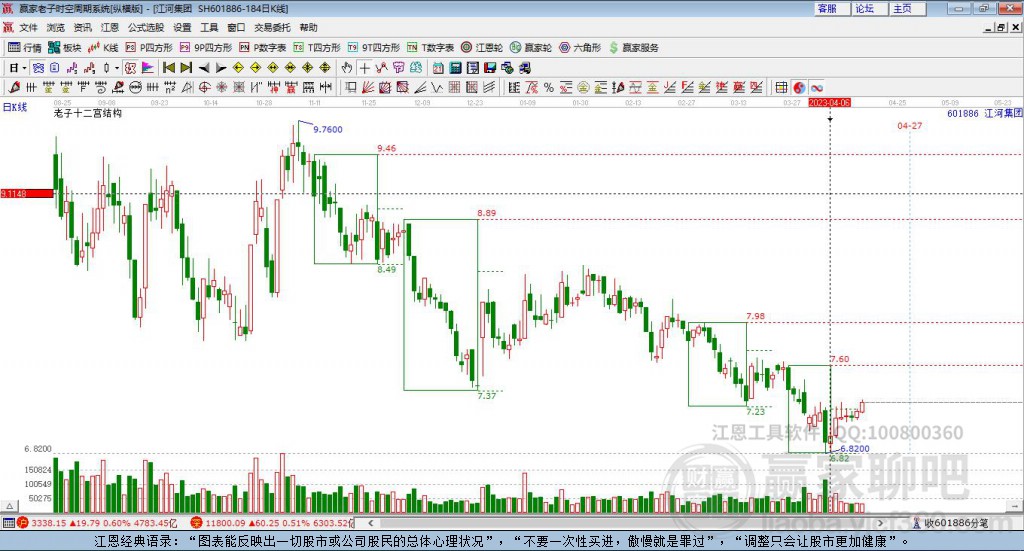The height and width of the screenshot is (551, 1024).
Task: Open the 设置 menu
Action: point(182,27)
